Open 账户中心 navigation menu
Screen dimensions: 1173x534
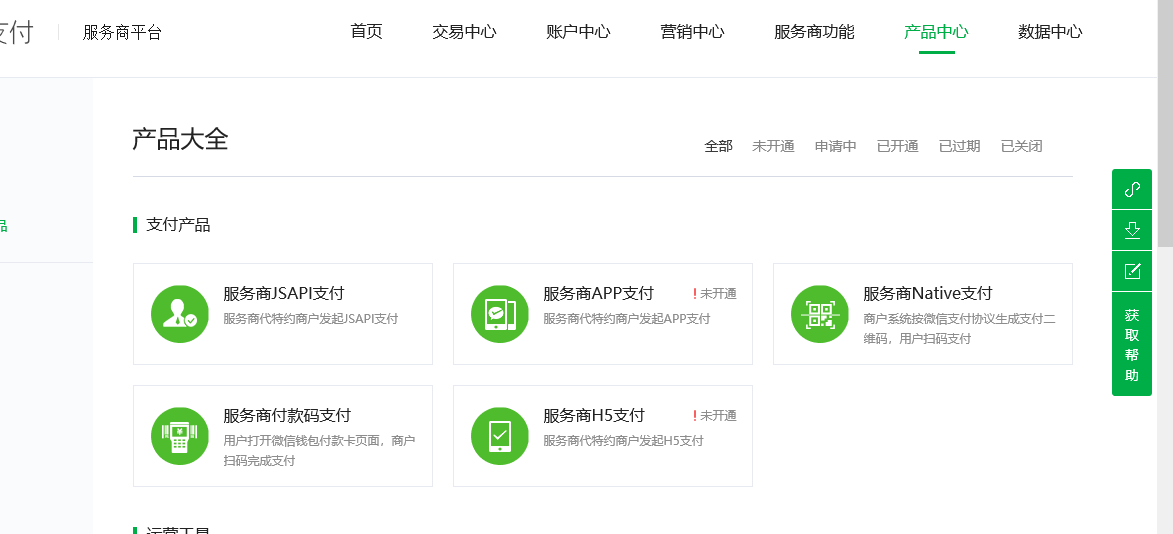(x=578, y=32)
